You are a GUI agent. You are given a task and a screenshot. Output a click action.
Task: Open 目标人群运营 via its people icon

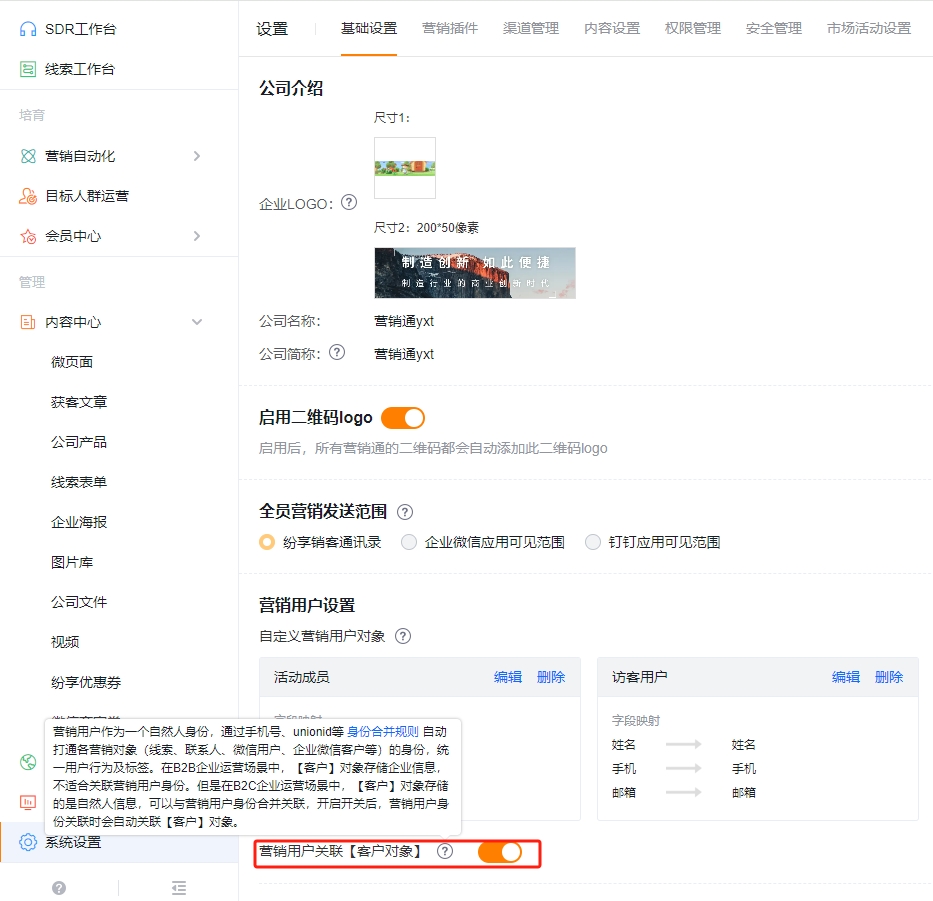coord(27,196)
